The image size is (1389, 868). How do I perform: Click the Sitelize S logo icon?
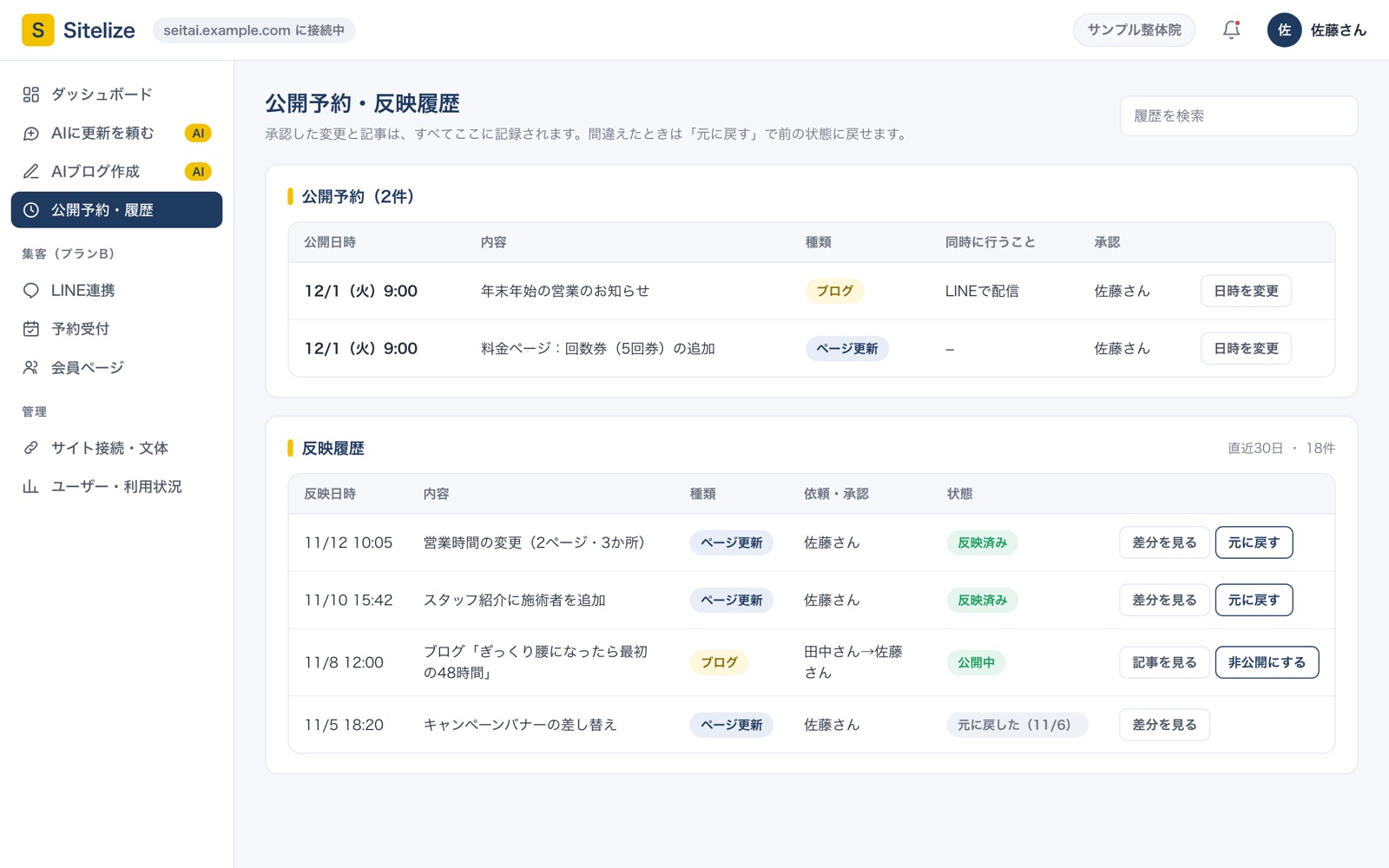click(37, 30)
